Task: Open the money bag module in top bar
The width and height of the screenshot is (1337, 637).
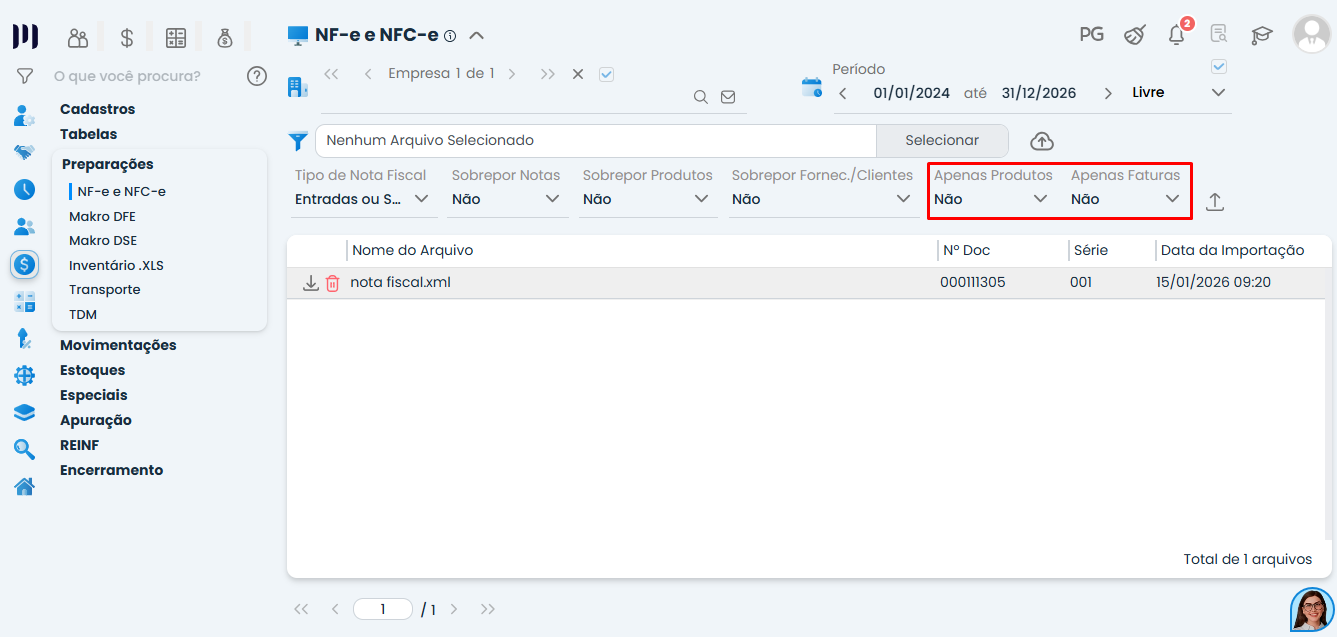Action: pyautogui.click(x=225, y=38)
